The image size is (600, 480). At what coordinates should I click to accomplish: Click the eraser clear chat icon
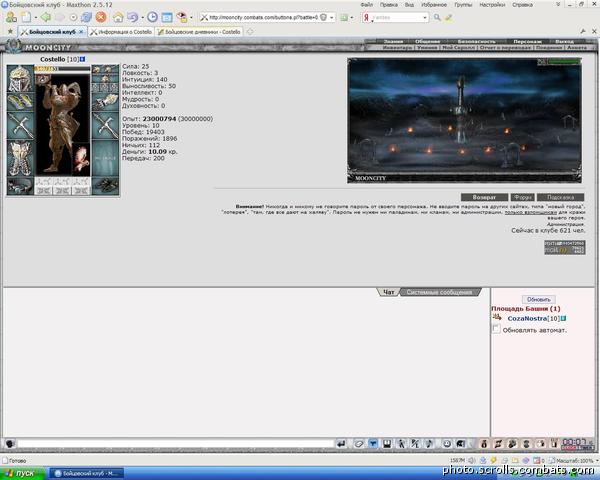click(359, 444)
